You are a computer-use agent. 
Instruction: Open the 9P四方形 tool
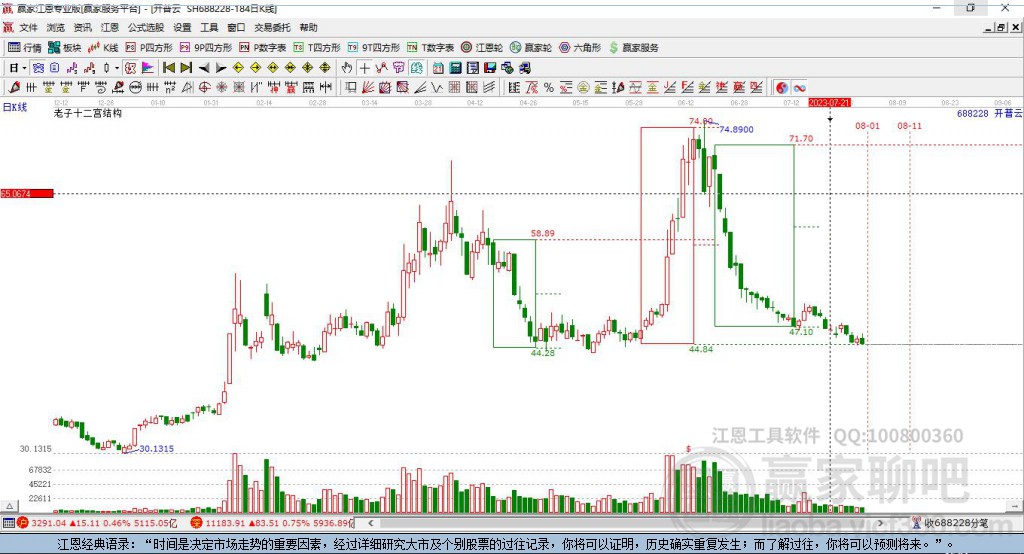click(205, 48)
